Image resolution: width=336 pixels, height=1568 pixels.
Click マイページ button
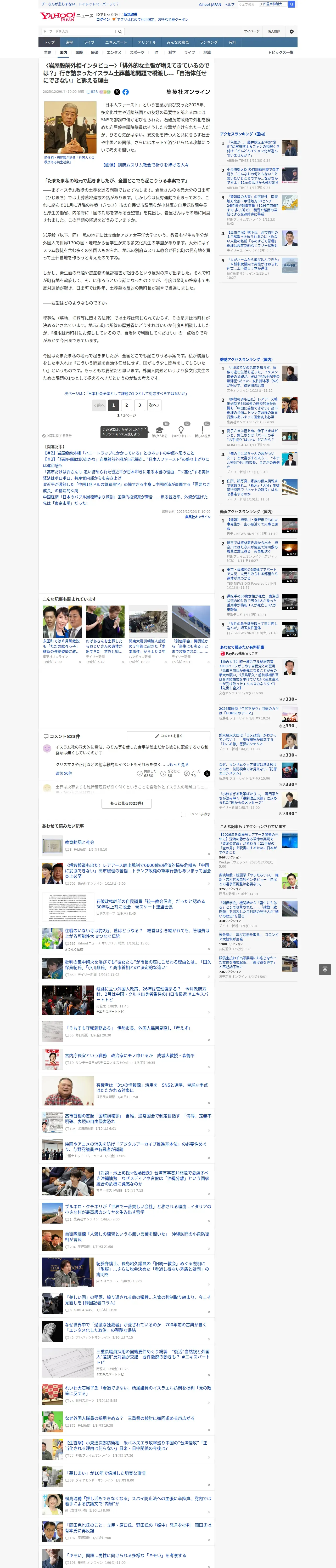pos(252,31)
